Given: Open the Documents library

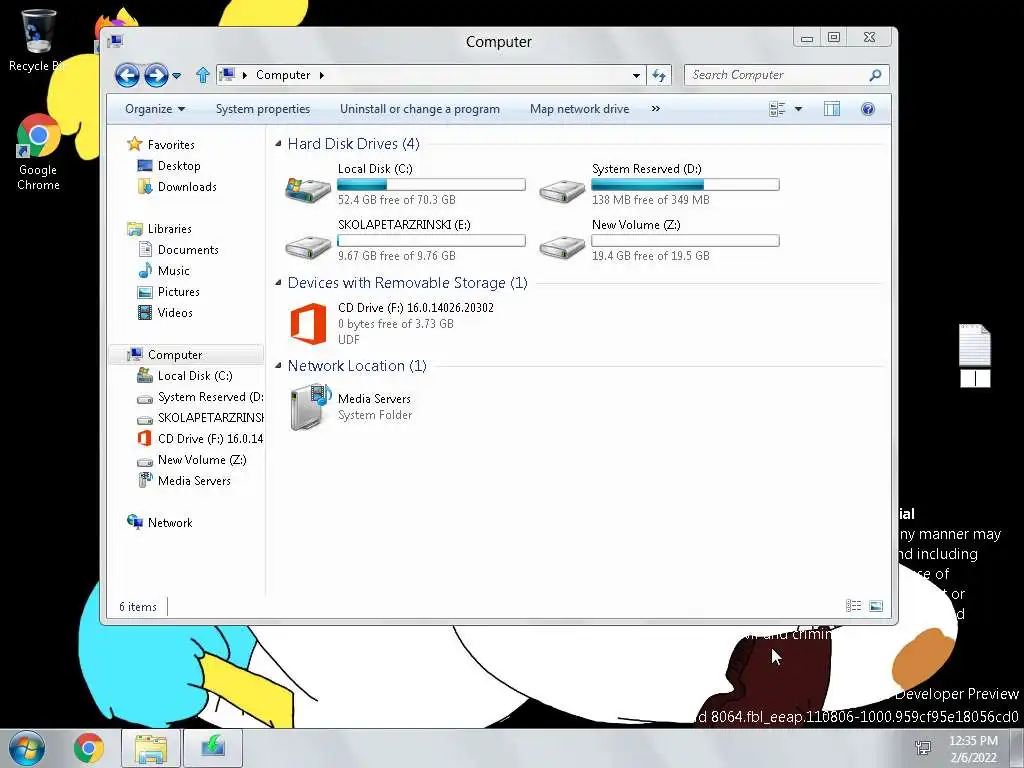Looking at the screenshot, I should [x=187, y=249].
